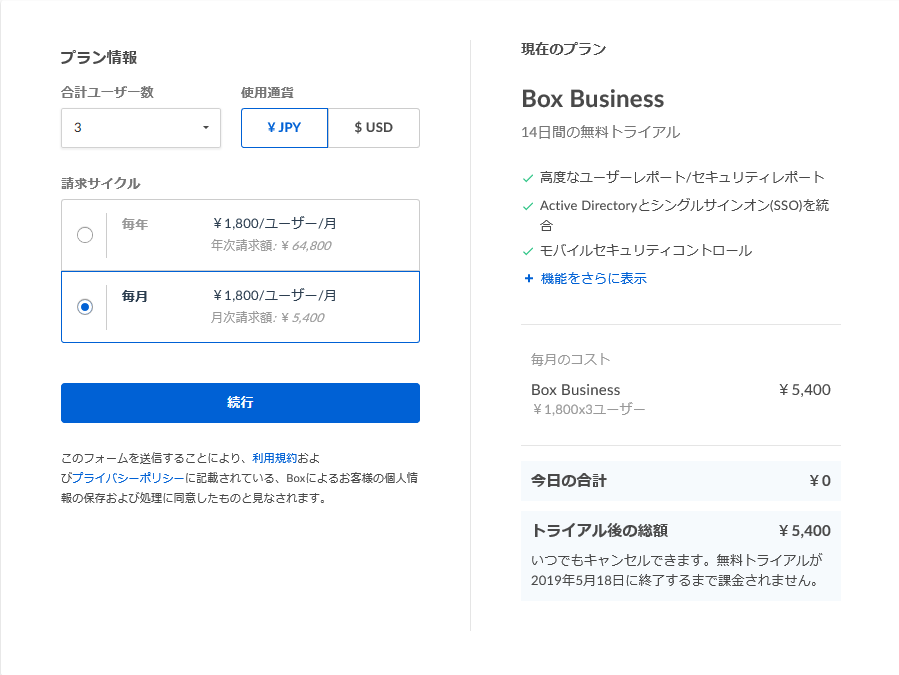Open the 合計ユーザー数 user count dropdown
The width and height of the screenshot is (899, 675).
[140, 128]
